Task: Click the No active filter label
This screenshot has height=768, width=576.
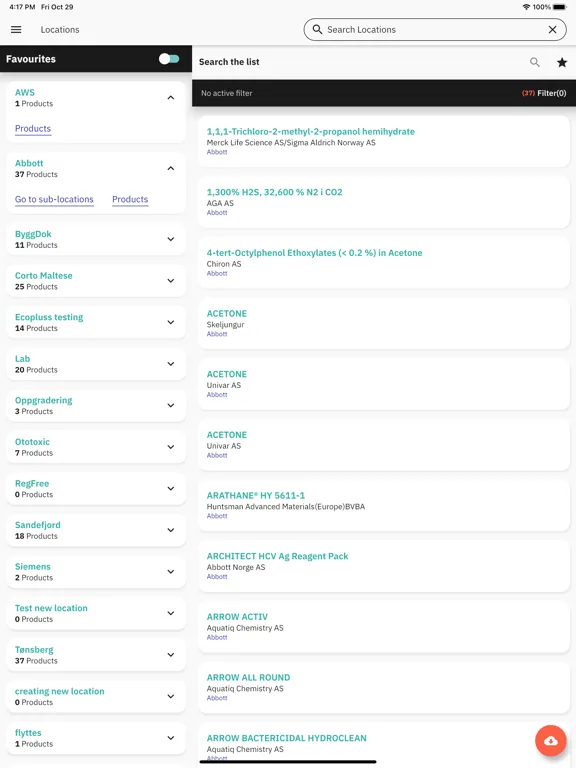Action: click(226, 93)
